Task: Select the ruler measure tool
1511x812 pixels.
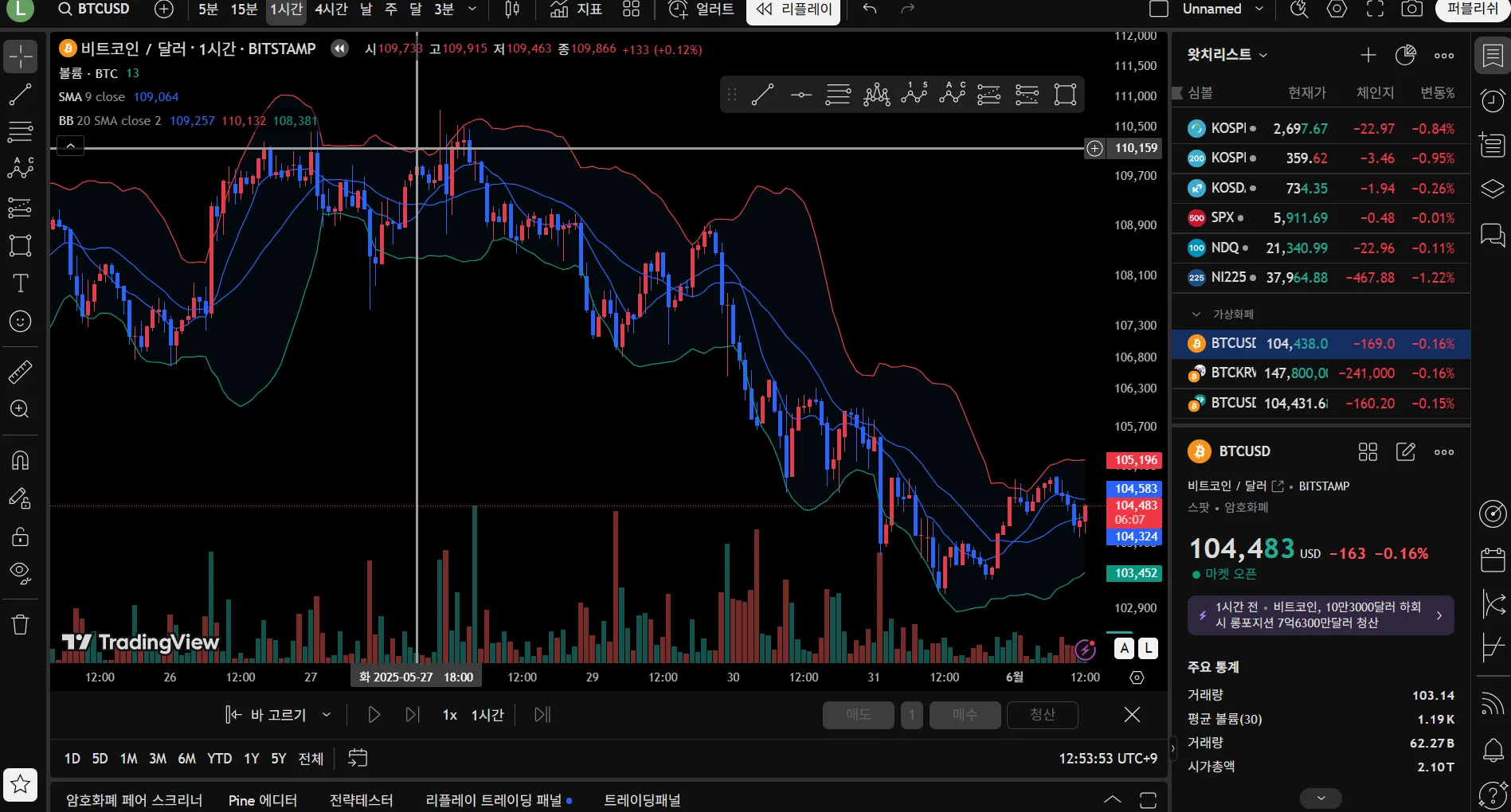Action: tap(21, 372)
